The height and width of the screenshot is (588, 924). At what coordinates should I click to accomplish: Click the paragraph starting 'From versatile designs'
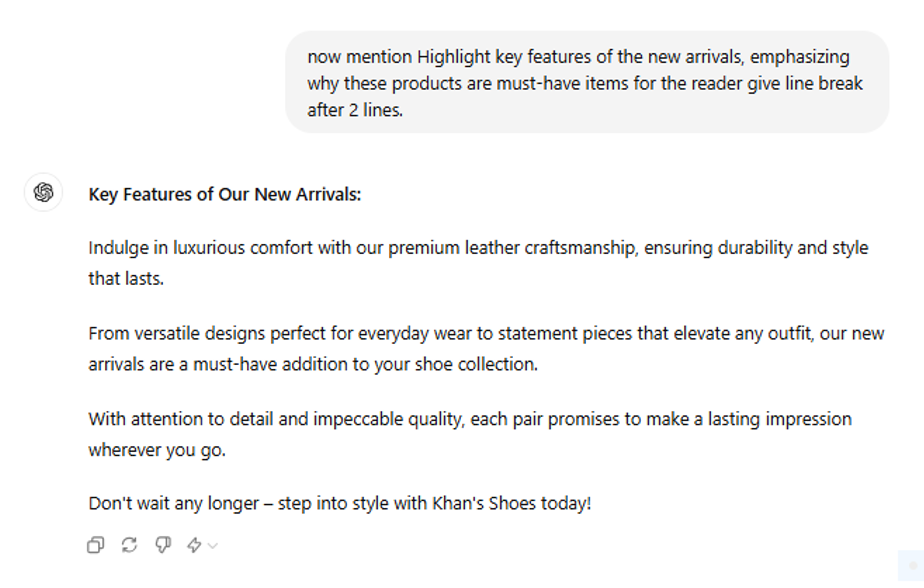(x=486, y=349)
